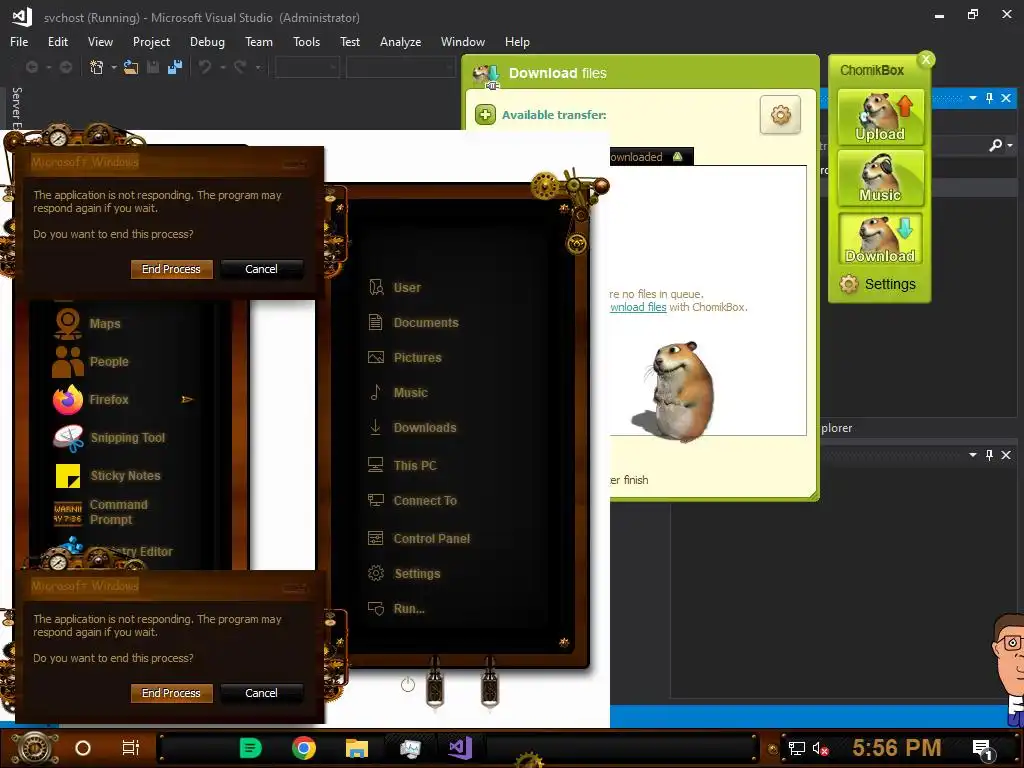This screenshot has height=768, width=1024.
Task: Open Pictures in Start menu right pane
Action: coord(405,358)
